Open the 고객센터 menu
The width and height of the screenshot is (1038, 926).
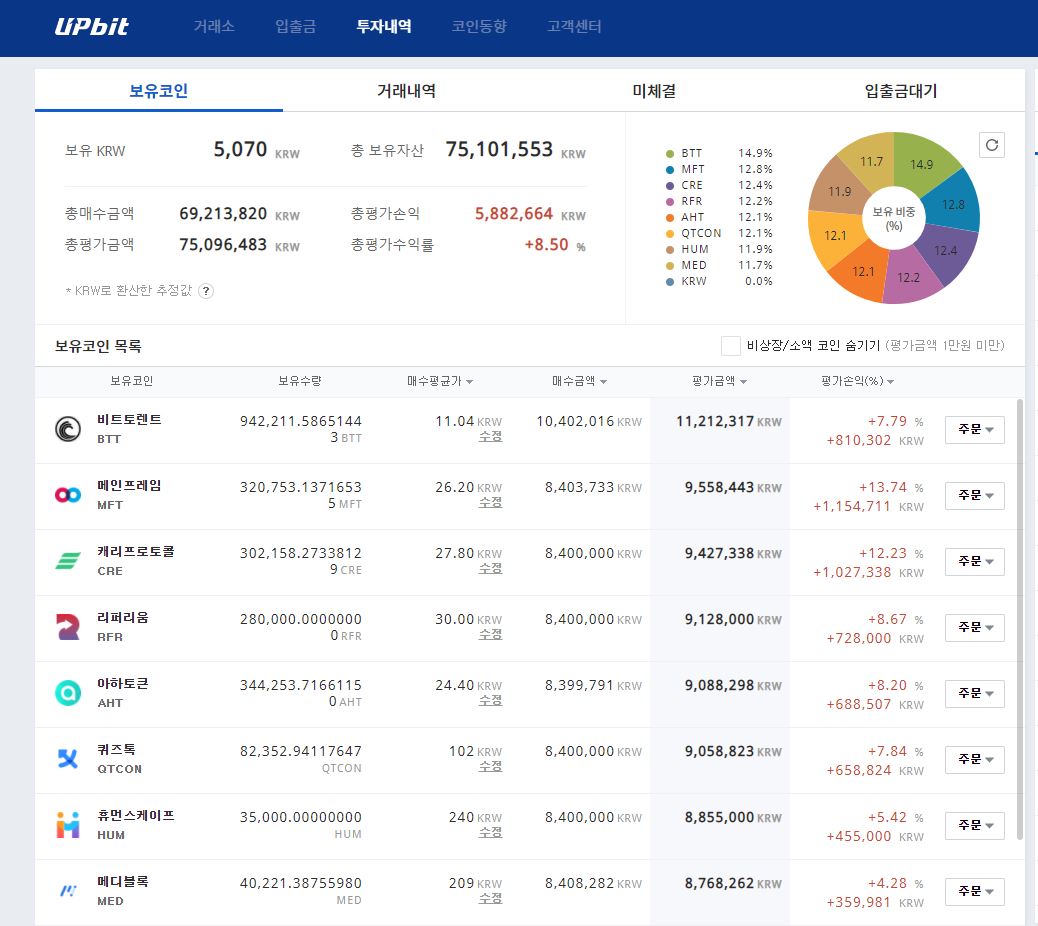[x=573, y=27]
